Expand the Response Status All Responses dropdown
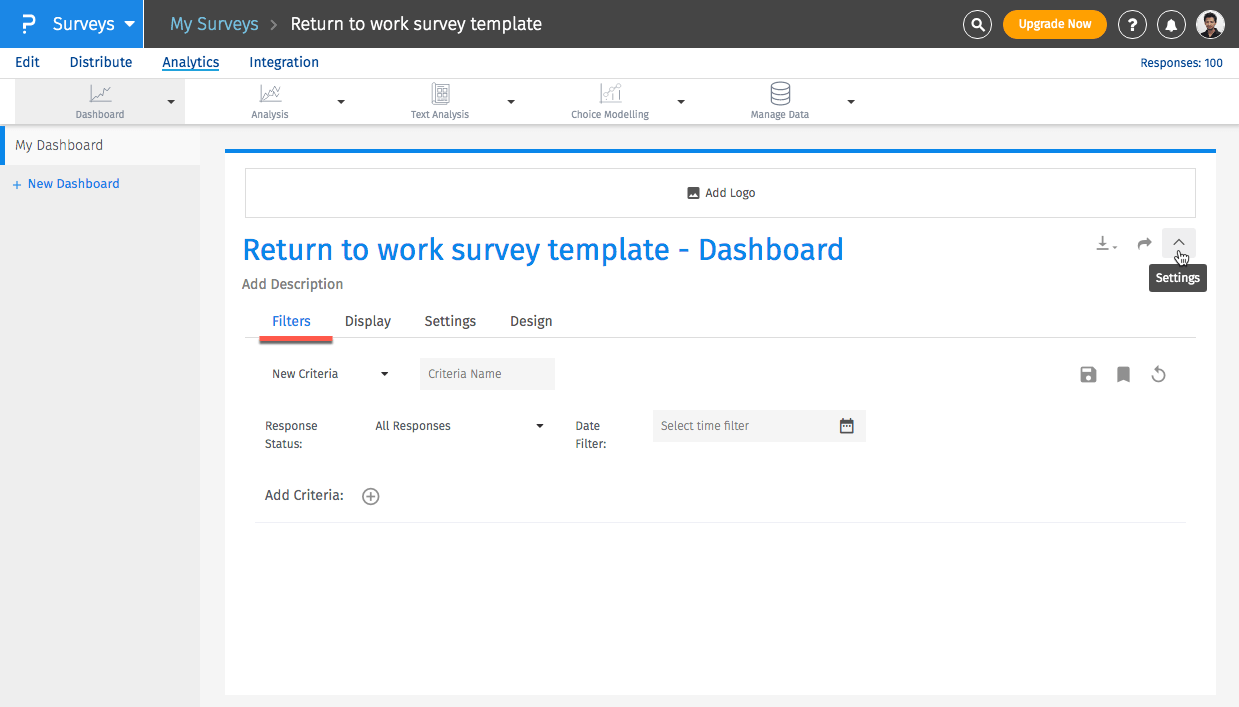The image size is (1239, 707). click(x=458, y=426)
